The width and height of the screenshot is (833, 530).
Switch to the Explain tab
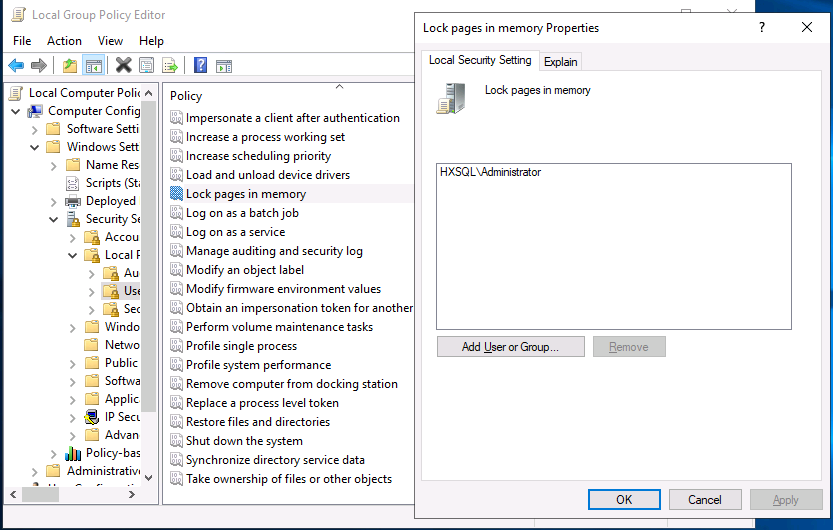coord(560,61)
